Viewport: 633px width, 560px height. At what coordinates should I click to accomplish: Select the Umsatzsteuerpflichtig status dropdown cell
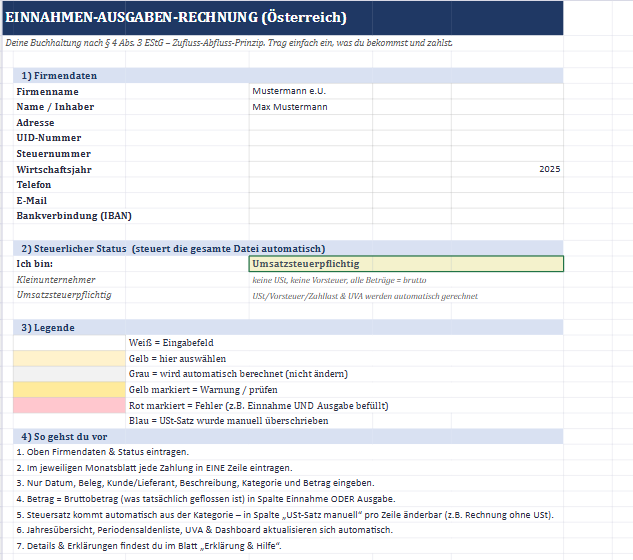point(406,264)
